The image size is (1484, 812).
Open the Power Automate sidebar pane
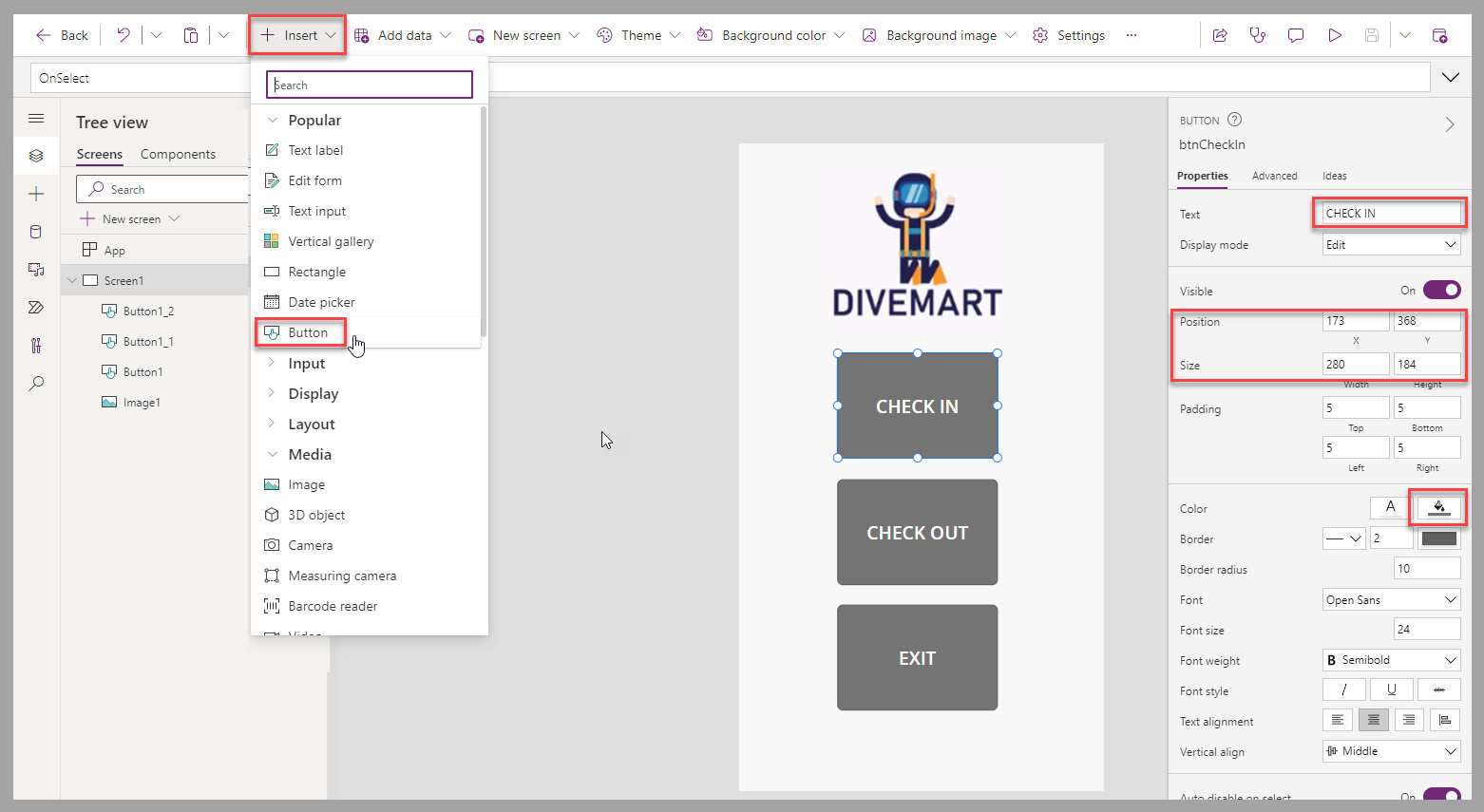(x=36, y=307)
